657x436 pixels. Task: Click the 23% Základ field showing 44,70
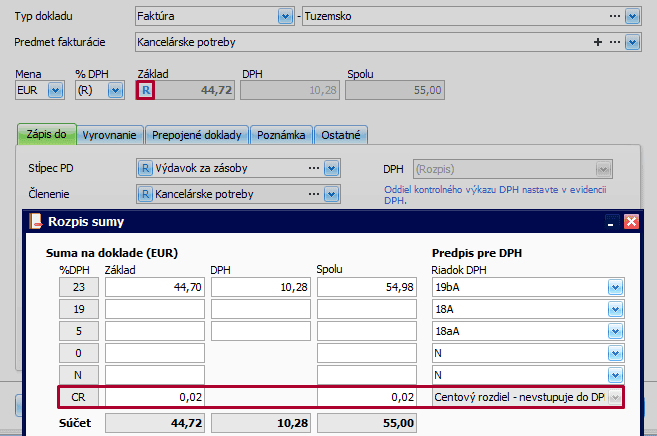click(154, 288)
